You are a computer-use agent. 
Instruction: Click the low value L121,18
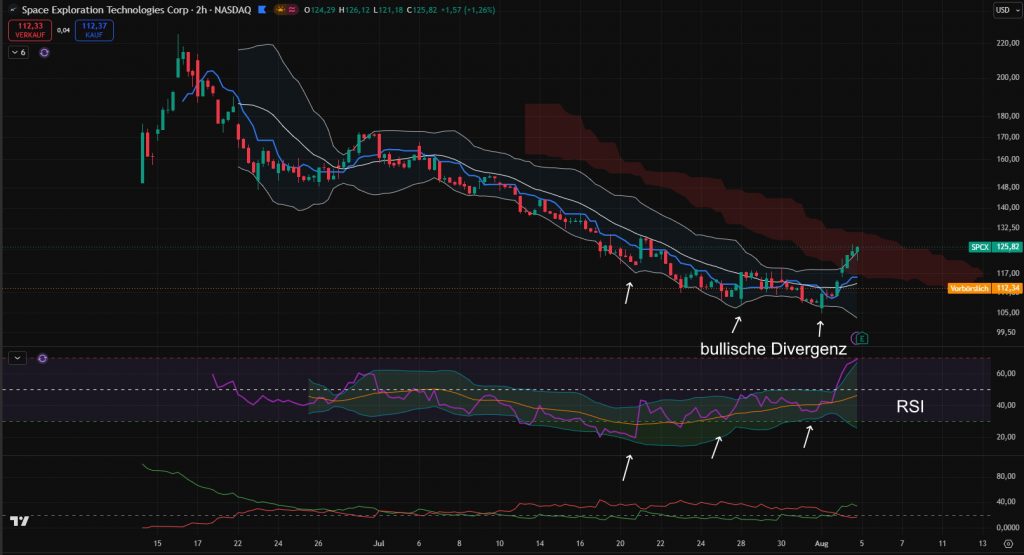click(x=388, y=10)
